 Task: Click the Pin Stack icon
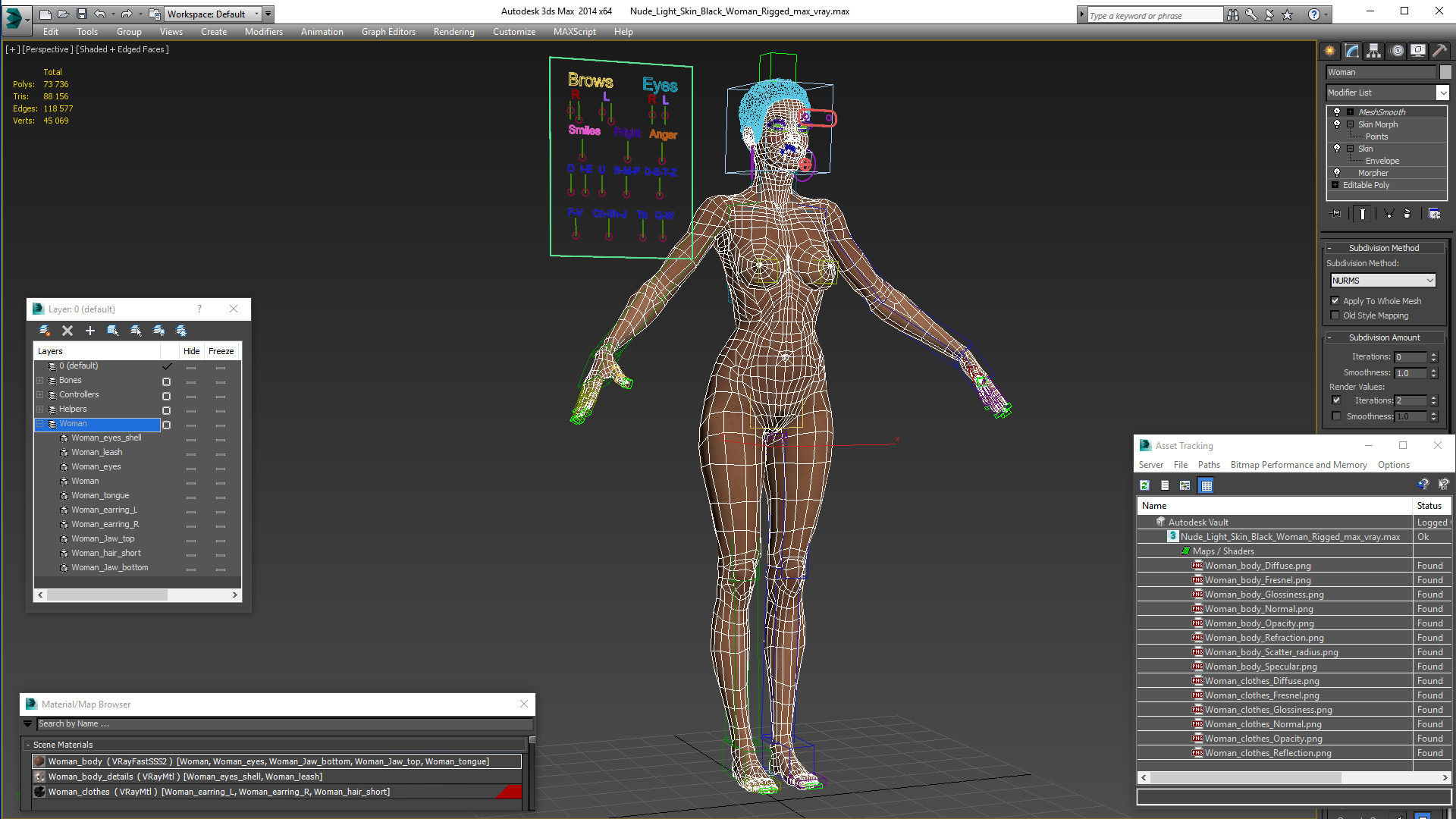pyautogui.click(x=1336, y=214)
